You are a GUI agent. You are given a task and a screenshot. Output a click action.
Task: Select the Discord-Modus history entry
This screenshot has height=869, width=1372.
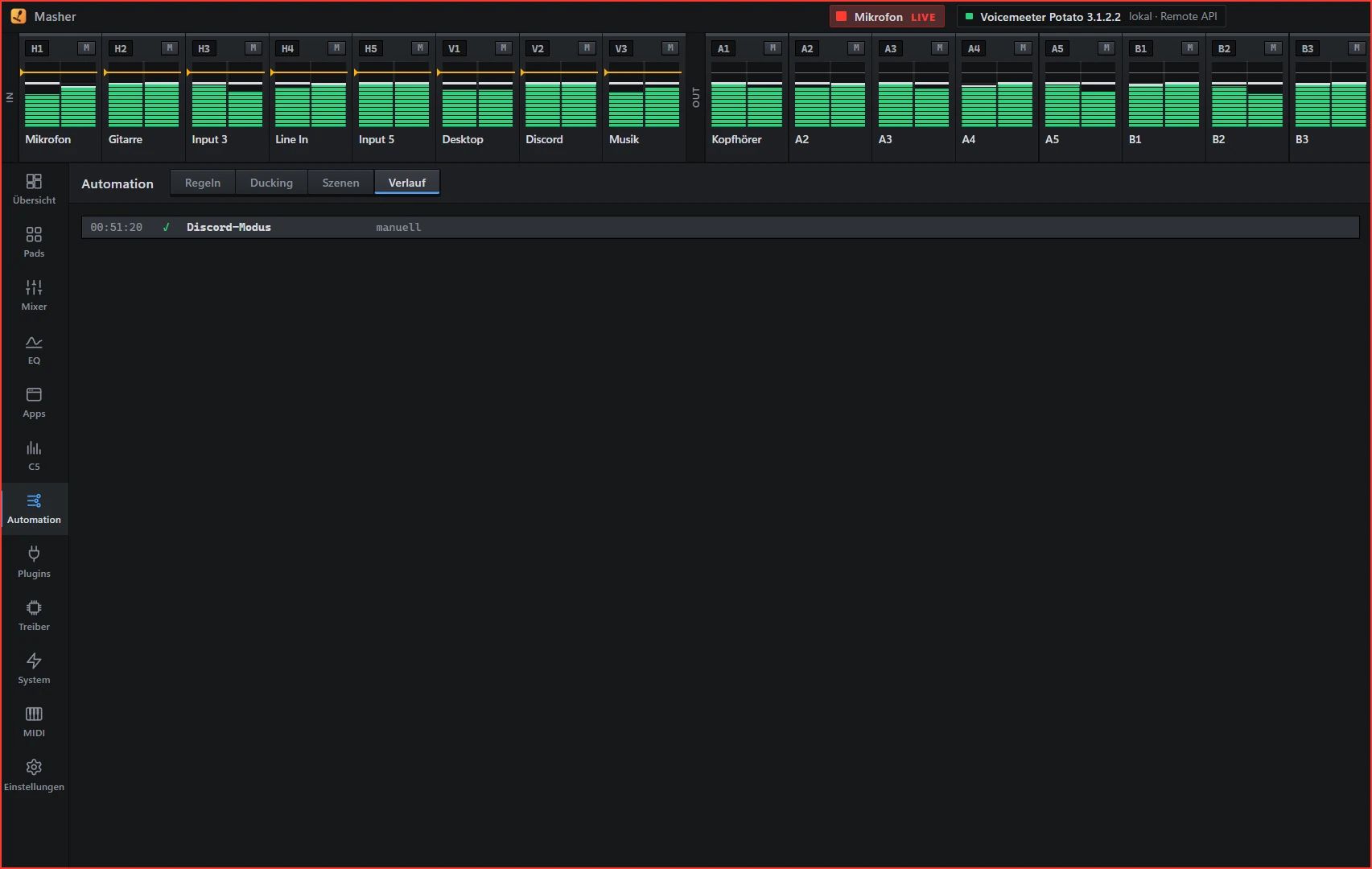(720, 227)
